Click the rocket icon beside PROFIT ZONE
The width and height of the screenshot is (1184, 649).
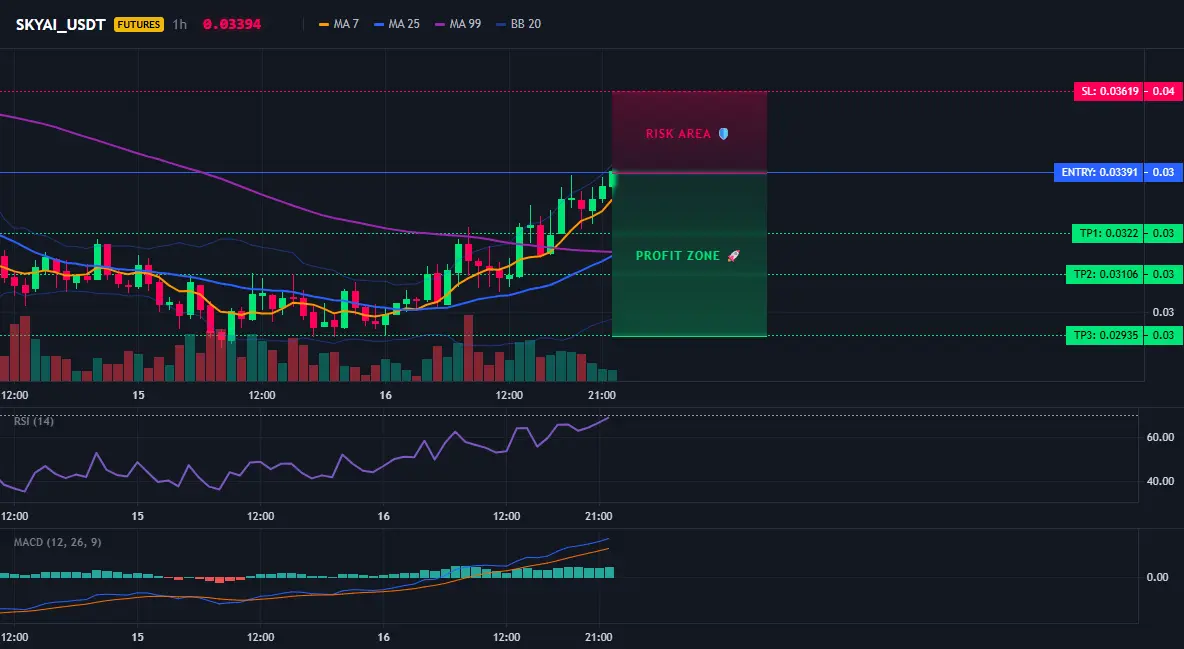(x=733, y=256)
